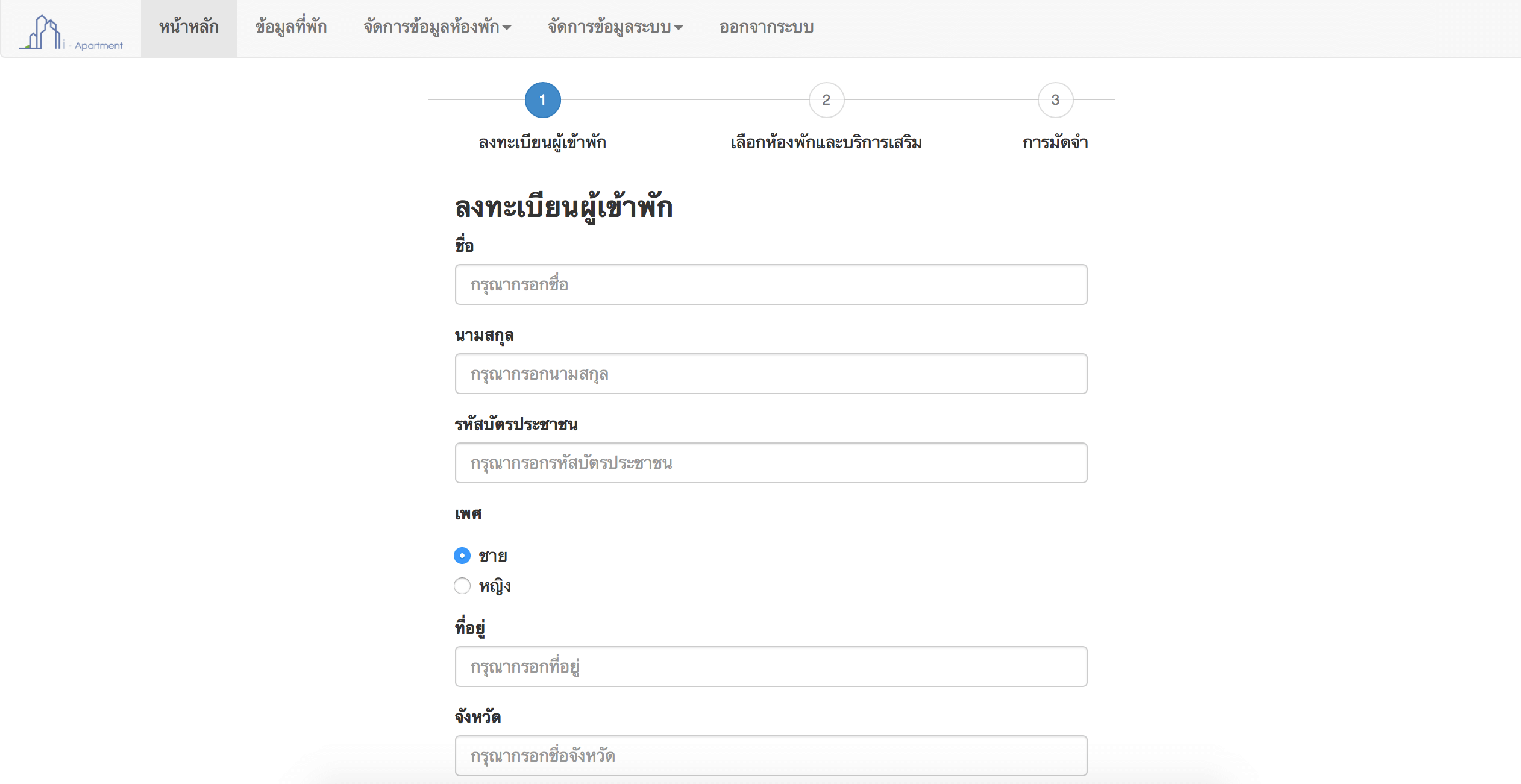
Task: Select the ชาย radio button
Action: [x=462, y=556]
